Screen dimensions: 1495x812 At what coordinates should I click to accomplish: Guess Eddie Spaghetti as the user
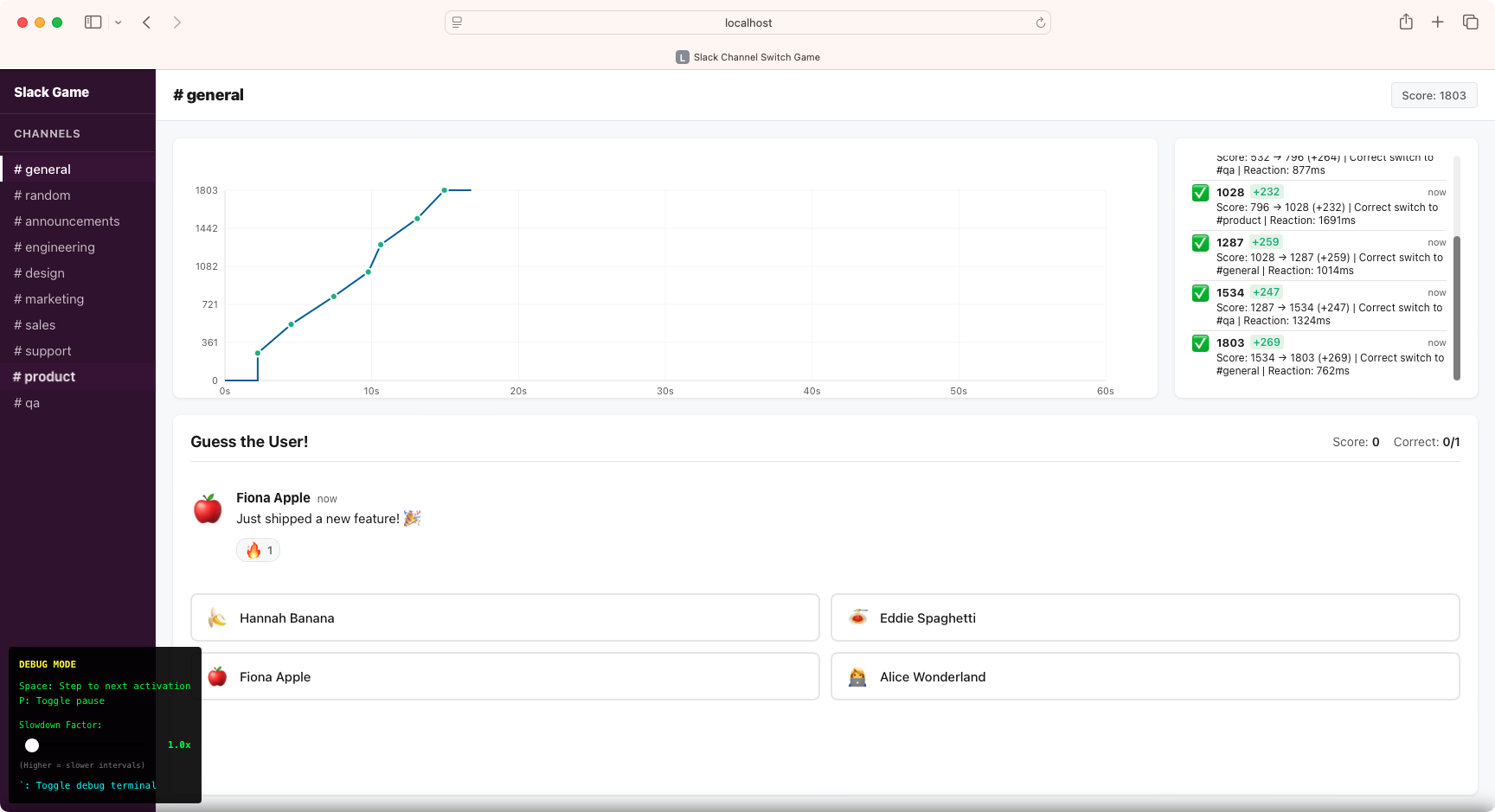click(x=1145, y=617)
